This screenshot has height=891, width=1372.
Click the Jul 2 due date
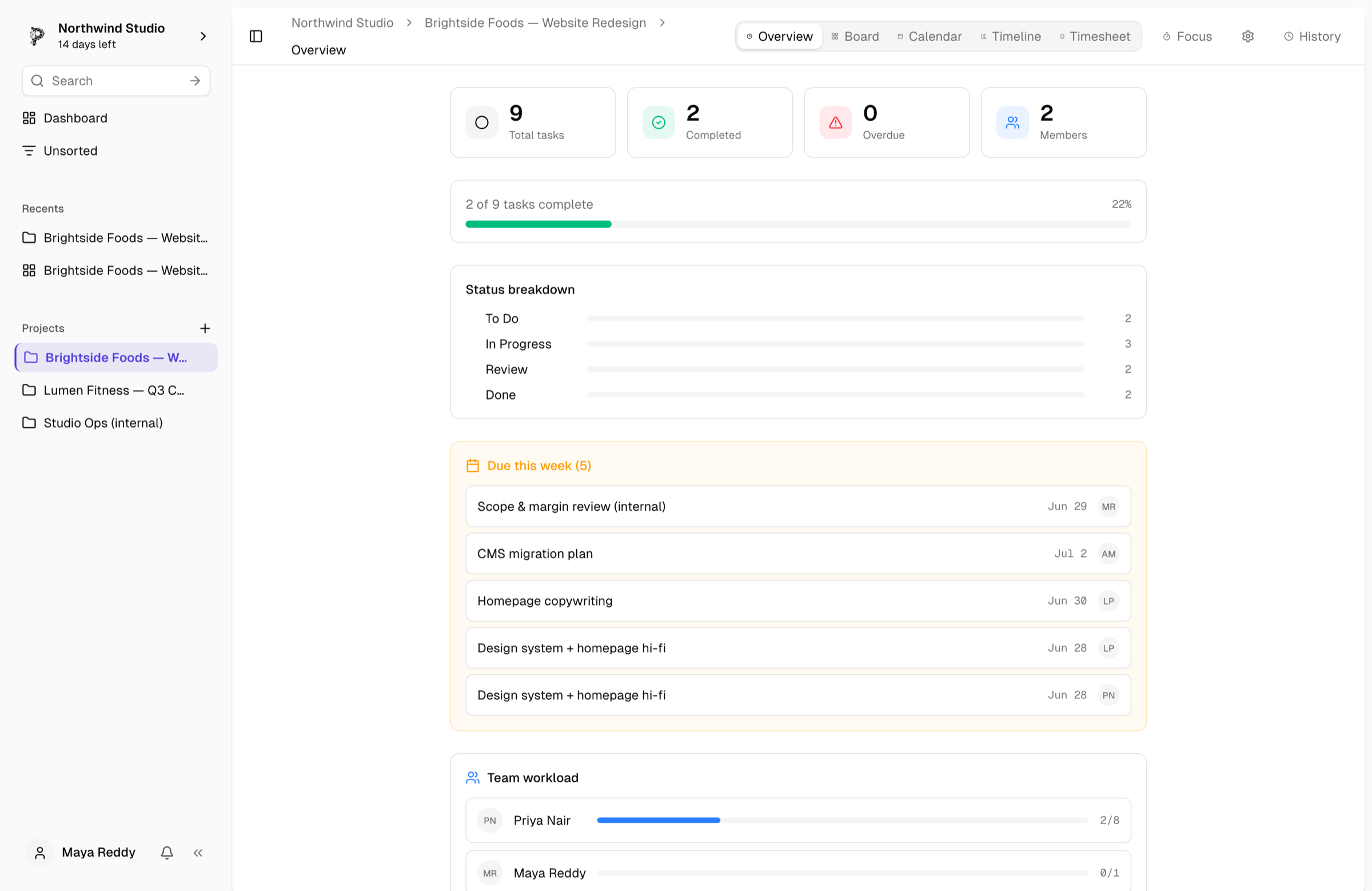(1071, 554)
